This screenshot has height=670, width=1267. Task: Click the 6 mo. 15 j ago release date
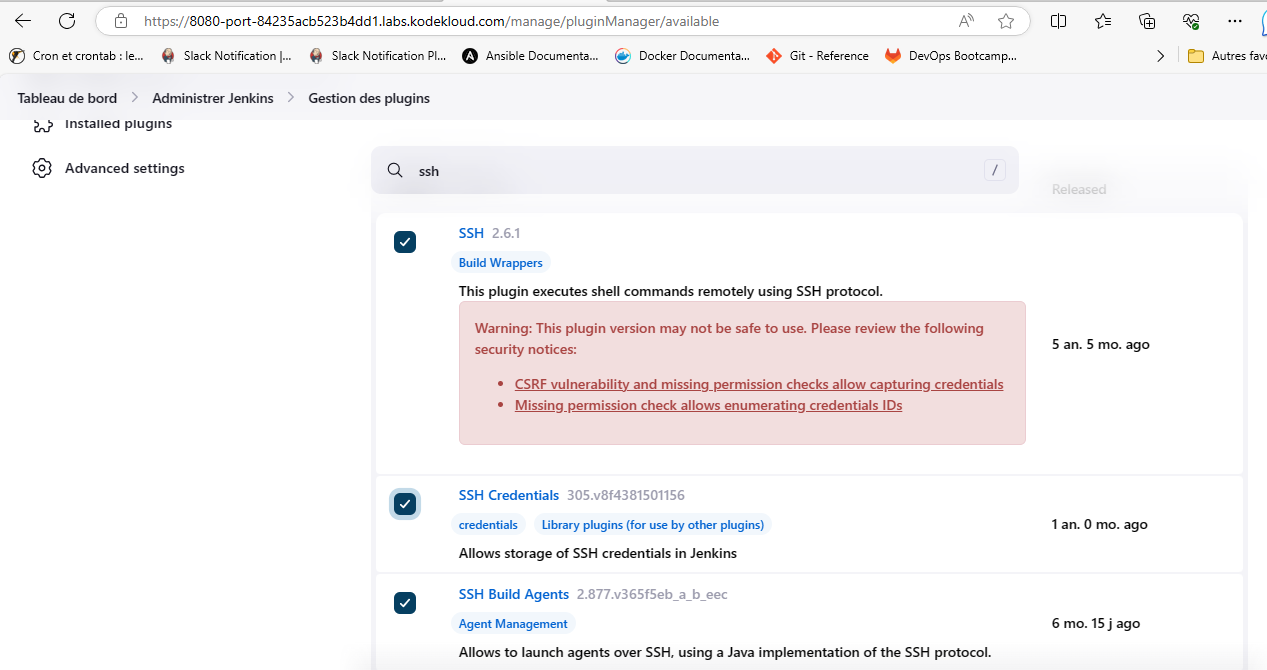point(1096,623)
